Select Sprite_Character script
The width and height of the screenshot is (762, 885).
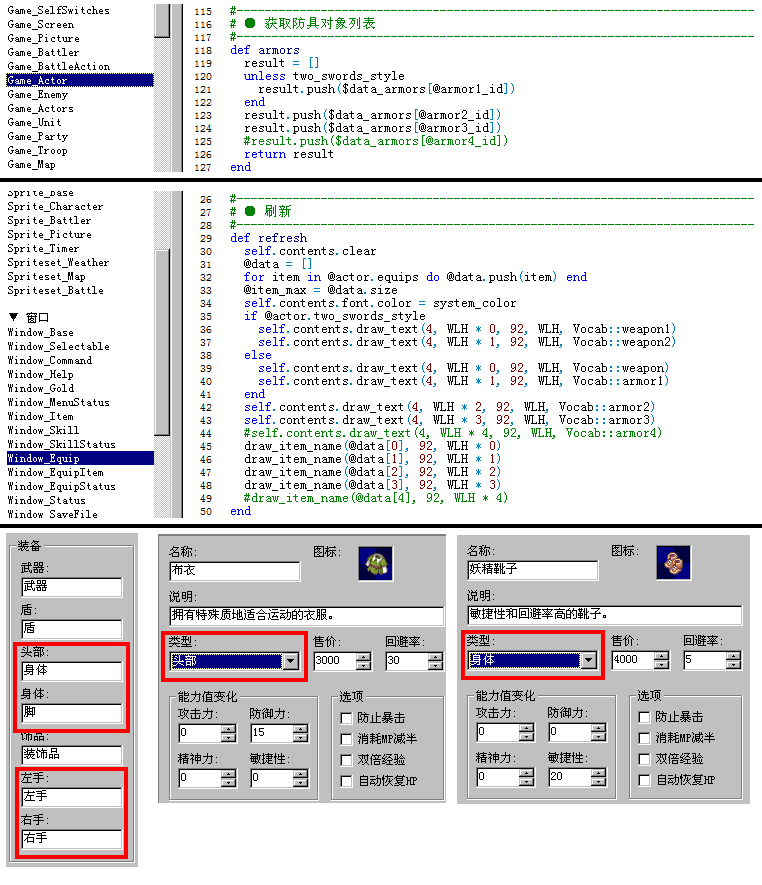55,207
